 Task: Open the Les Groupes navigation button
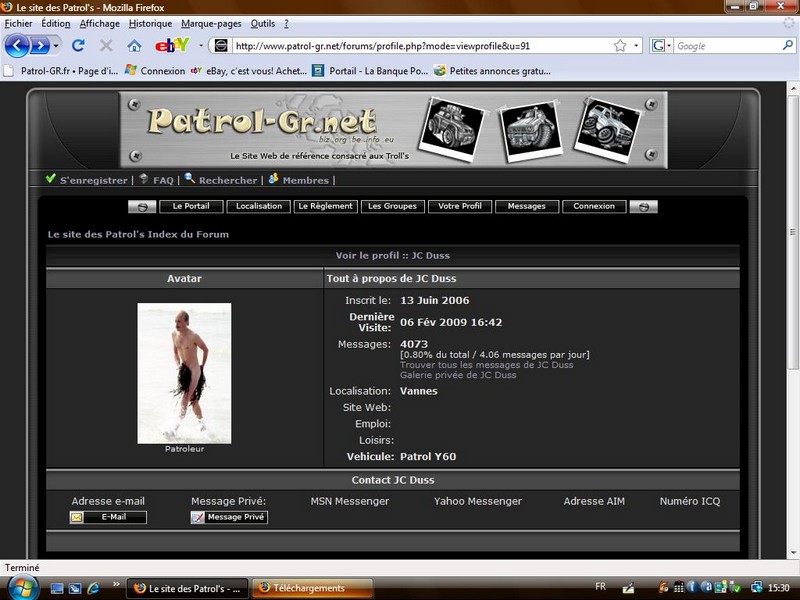(x=392, y=206)
